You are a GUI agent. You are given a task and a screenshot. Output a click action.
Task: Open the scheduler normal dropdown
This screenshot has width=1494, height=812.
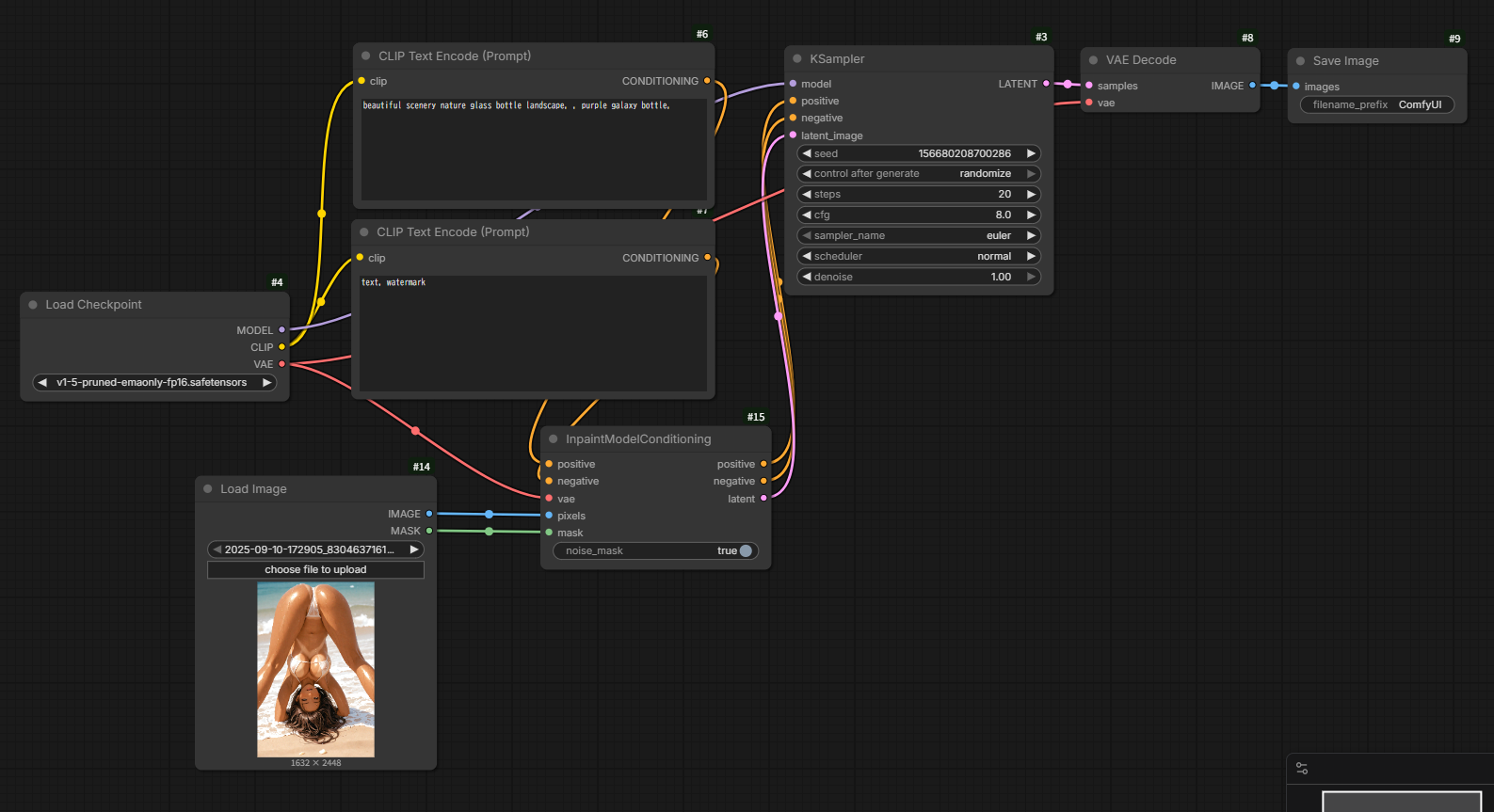click(918, 256)
